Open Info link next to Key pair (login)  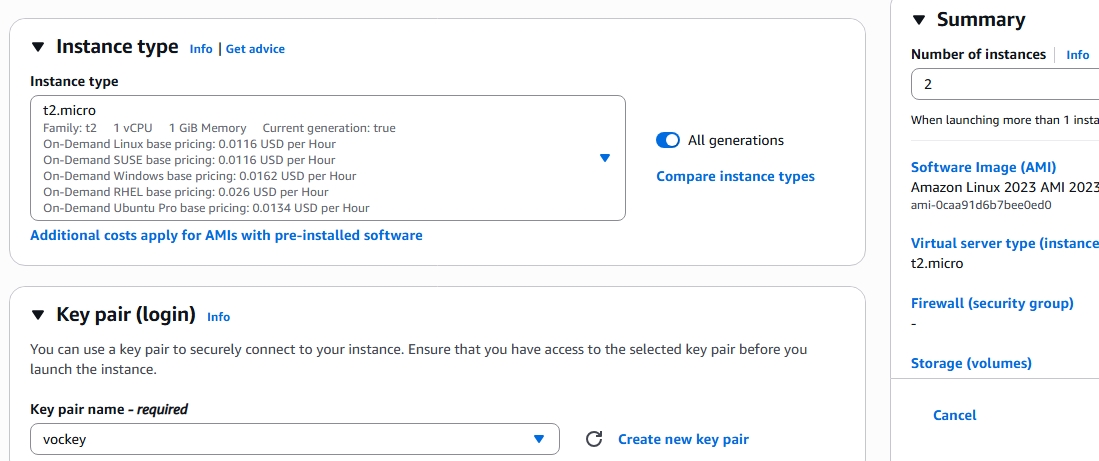click(x=218, y=317)
